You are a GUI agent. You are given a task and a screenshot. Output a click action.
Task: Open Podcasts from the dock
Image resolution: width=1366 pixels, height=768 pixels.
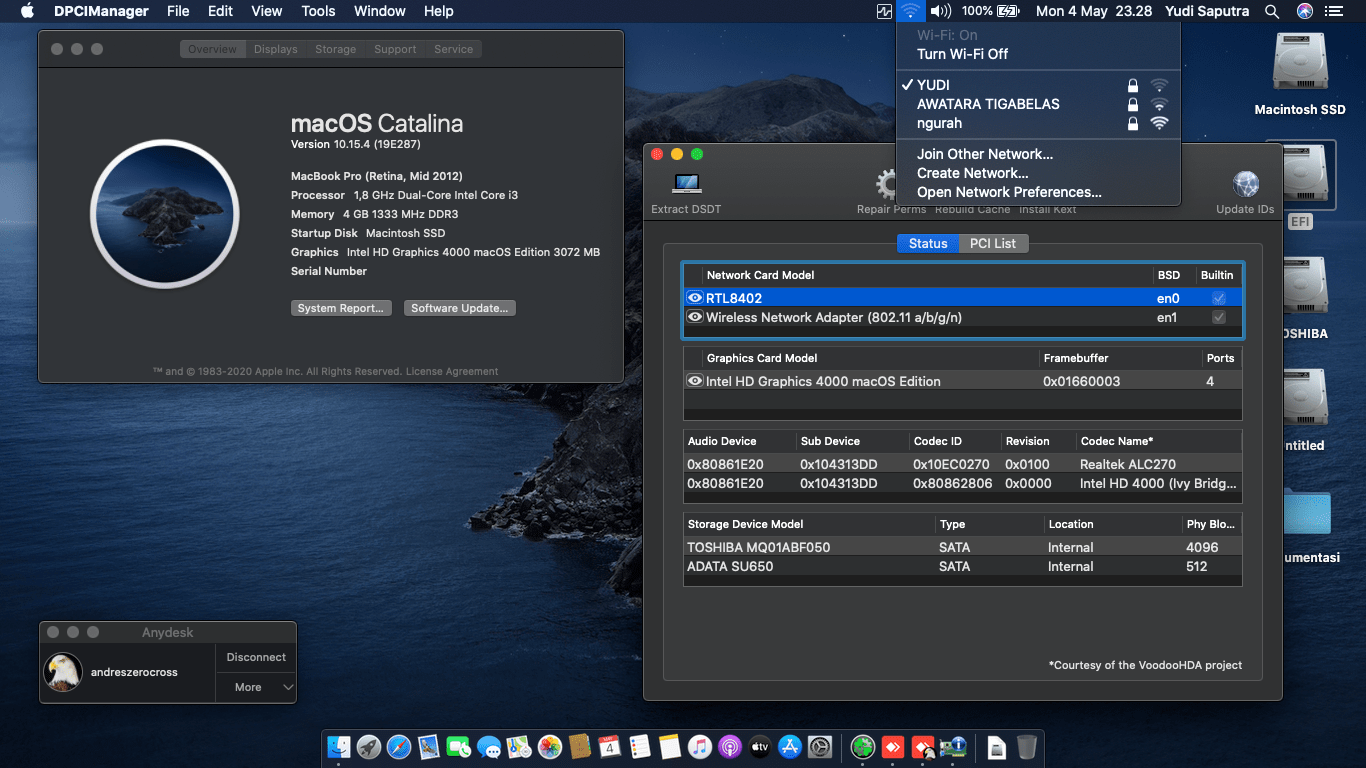click(730, 746)
